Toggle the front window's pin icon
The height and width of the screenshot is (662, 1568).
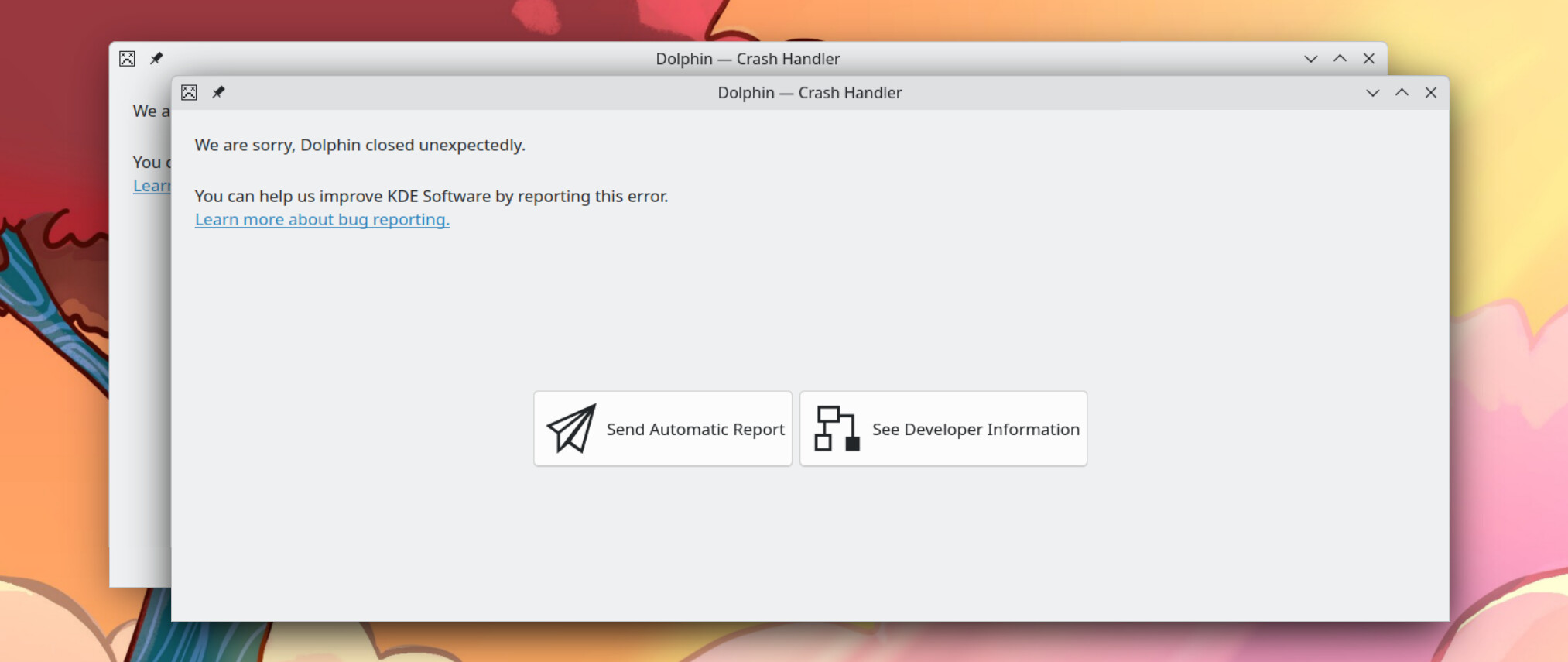218,93
